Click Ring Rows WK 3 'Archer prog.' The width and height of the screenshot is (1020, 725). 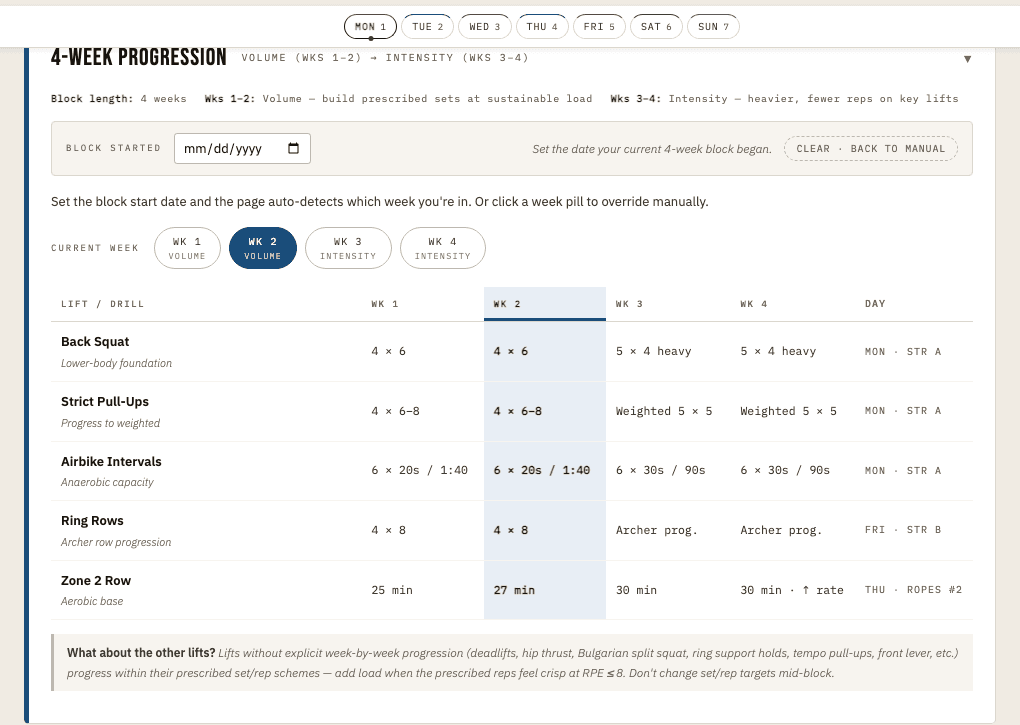click(x=656, y=530)
